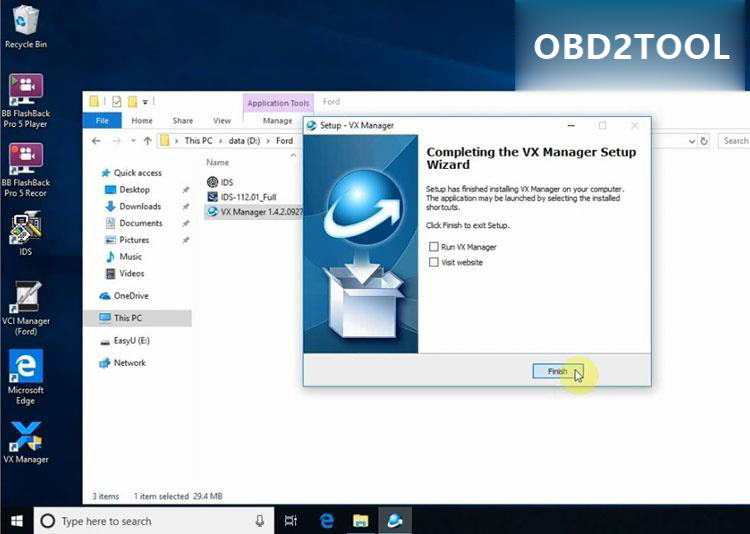Open File Explorer from taskbar
This screenshot has height=534, width=750.
click(x=360, y=521)
